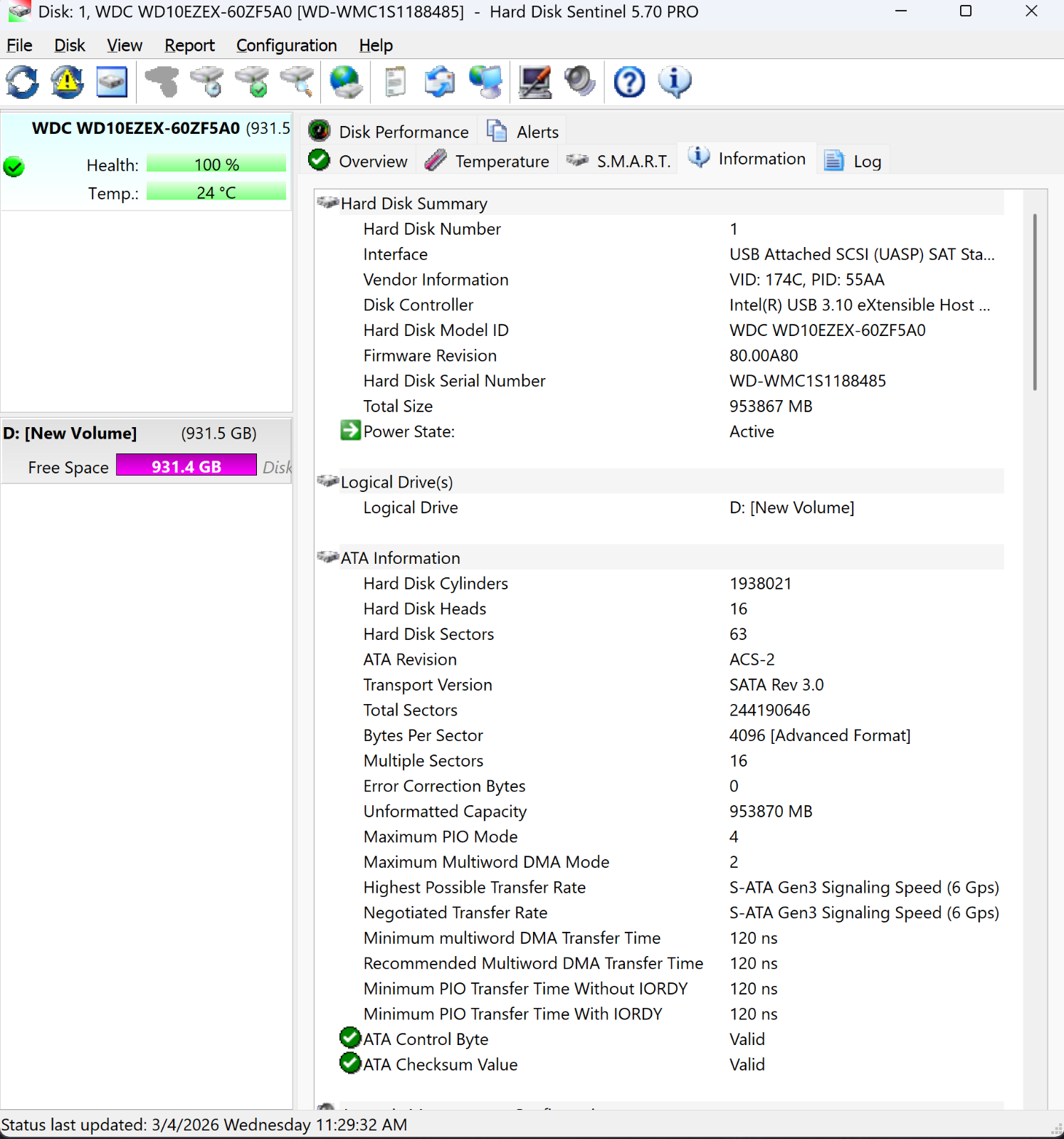Click the vertical scrollbar in Information panel
Screen dimensions: 1064x1139
(x=1035, y=302)
